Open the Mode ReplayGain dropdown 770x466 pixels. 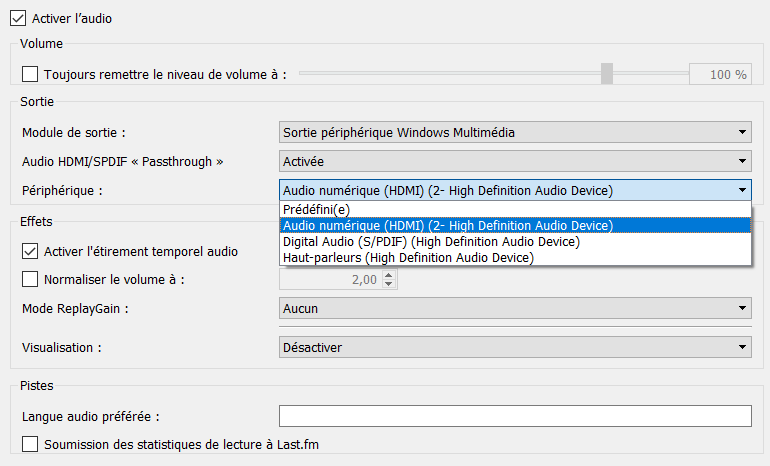514,309
